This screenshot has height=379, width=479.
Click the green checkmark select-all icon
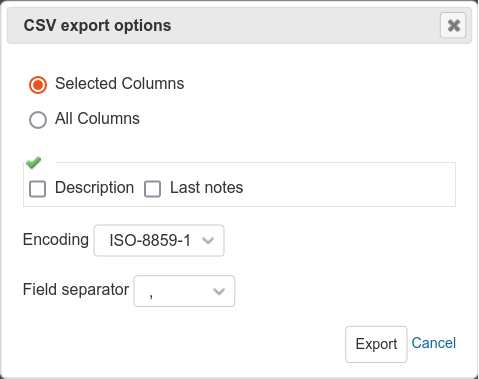33,163
